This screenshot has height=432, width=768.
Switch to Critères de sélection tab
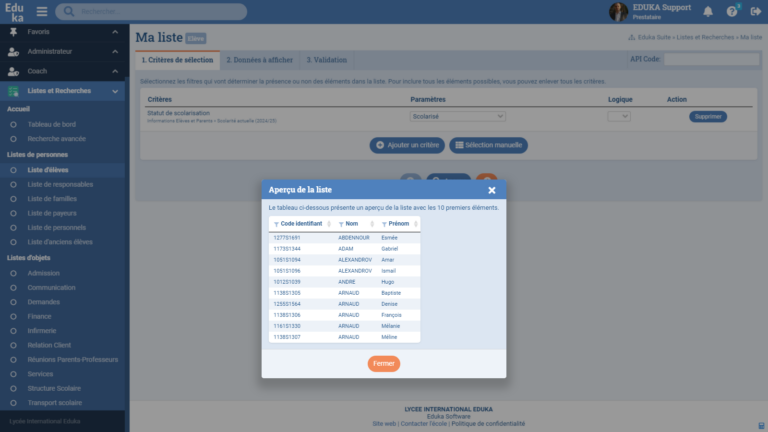click(177, 60)
